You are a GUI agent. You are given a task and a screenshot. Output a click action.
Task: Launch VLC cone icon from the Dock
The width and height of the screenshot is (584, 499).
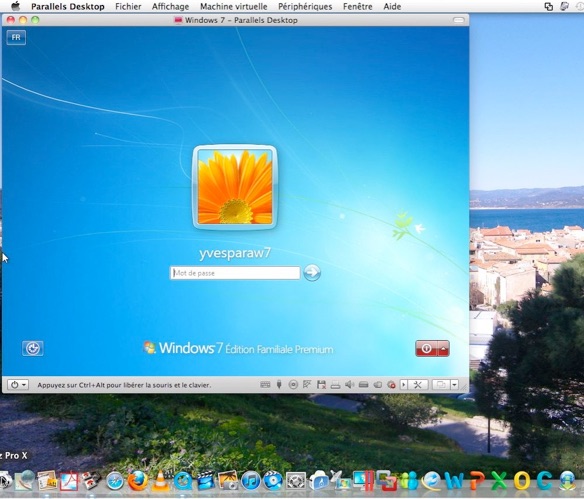click(x=160, y=480)
